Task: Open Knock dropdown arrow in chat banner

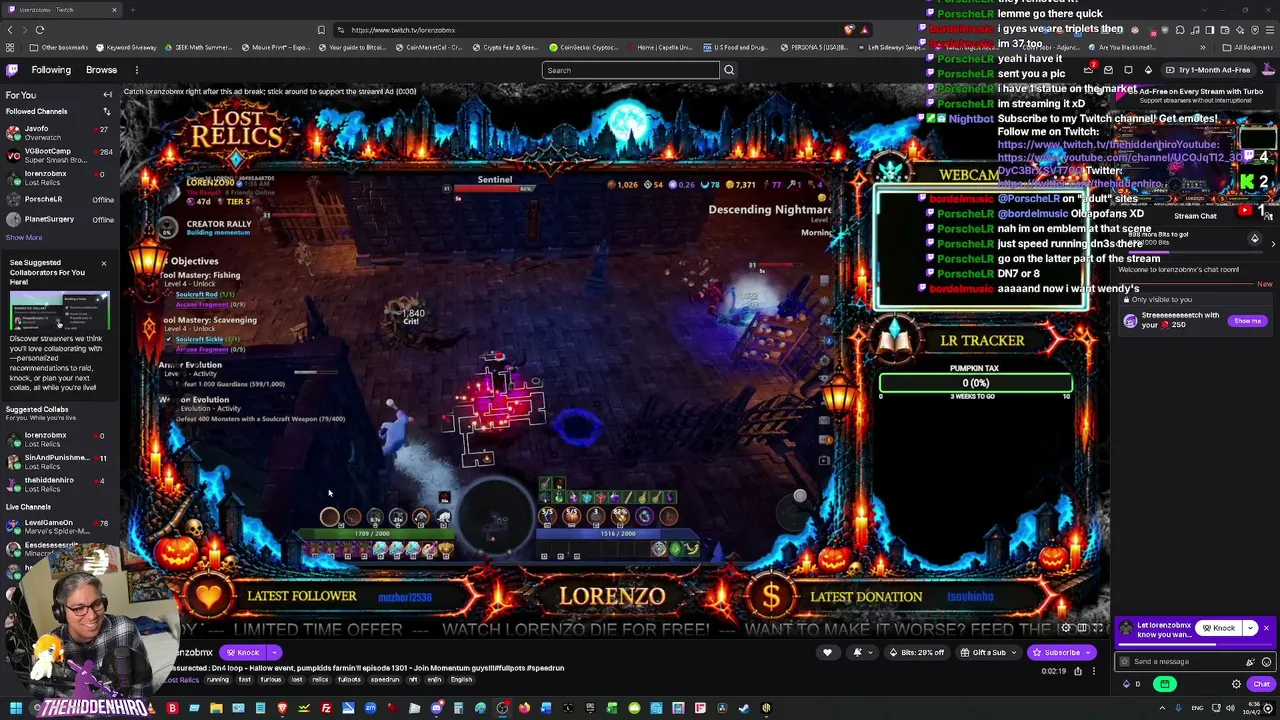Action: pyautogui.click(x=1250, y=628)
